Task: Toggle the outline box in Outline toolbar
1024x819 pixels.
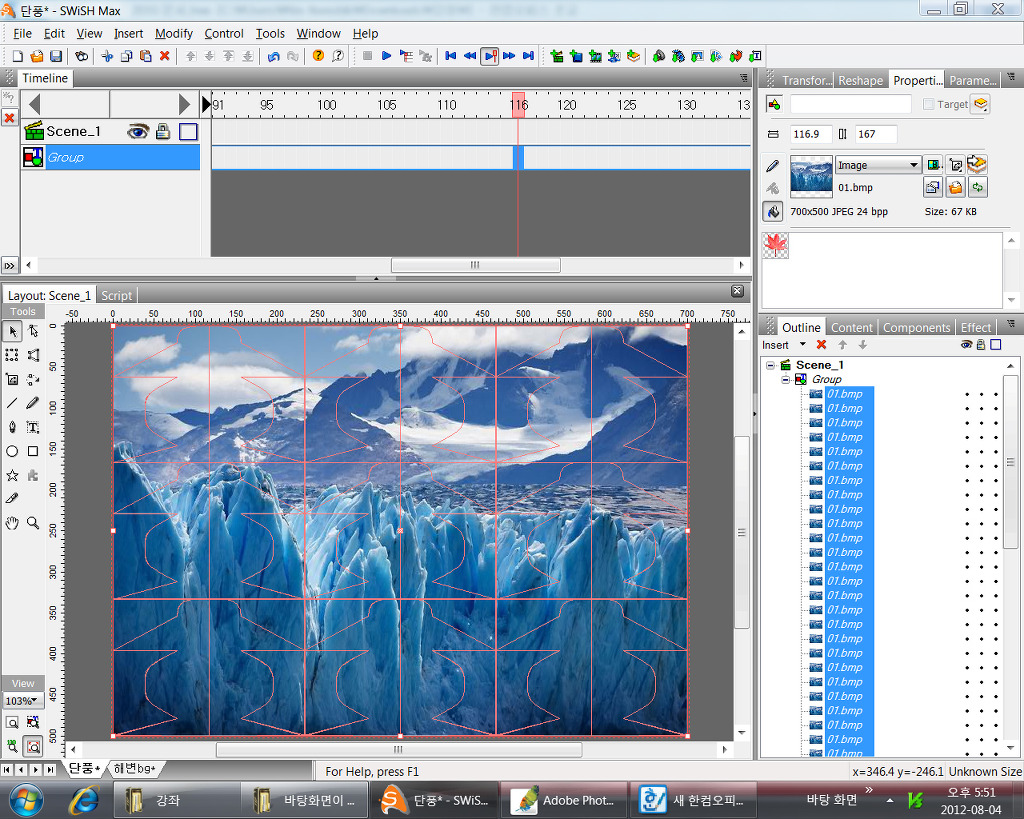Action: 996,345
